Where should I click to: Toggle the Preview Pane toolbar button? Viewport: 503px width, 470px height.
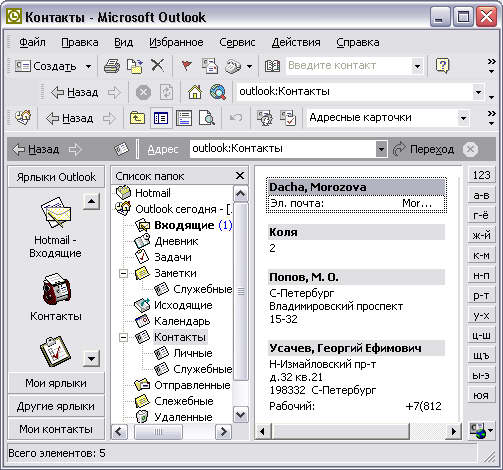[x=184, y=118]
